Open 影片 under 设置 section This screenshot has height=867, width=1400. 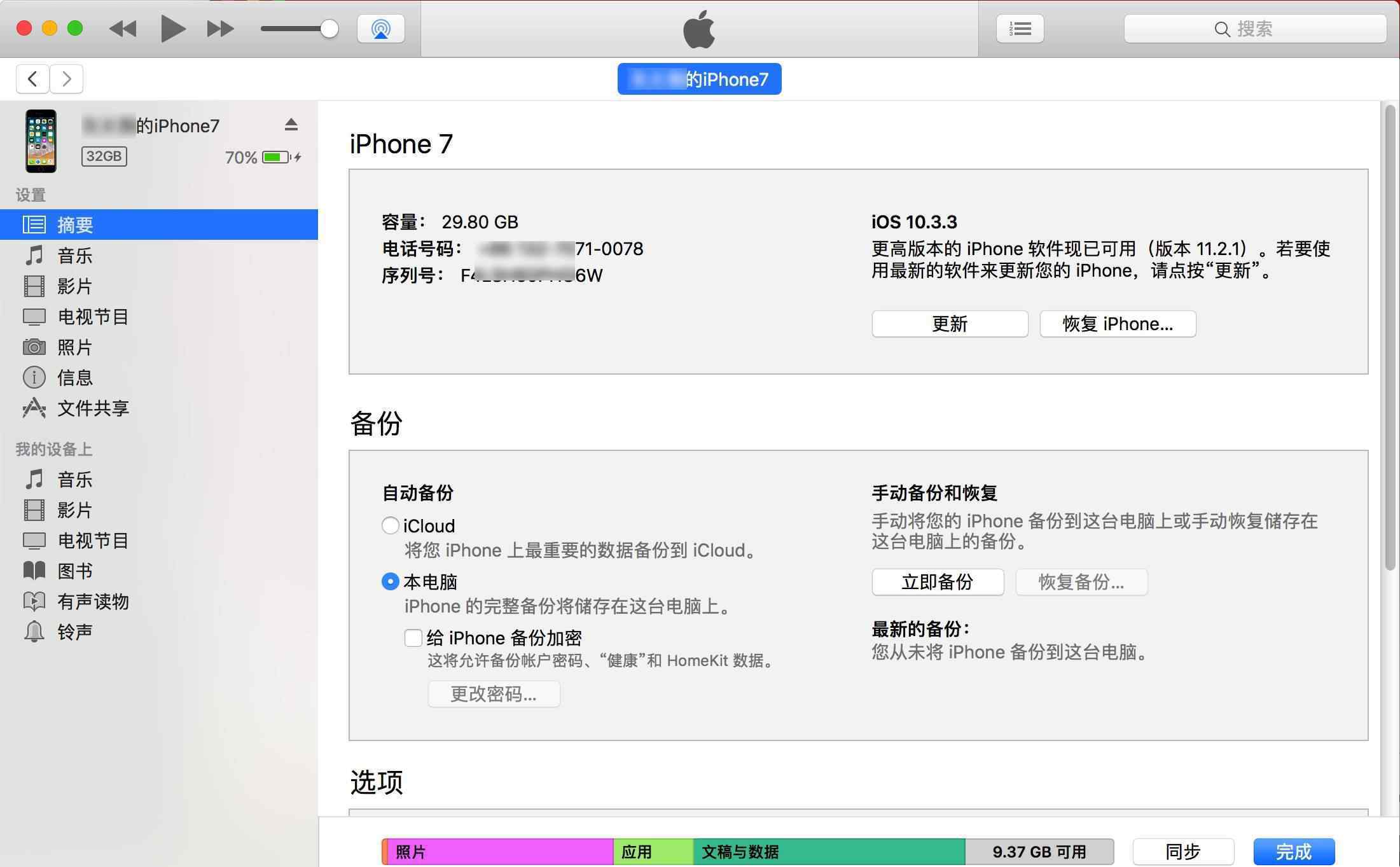pos(159,286)
